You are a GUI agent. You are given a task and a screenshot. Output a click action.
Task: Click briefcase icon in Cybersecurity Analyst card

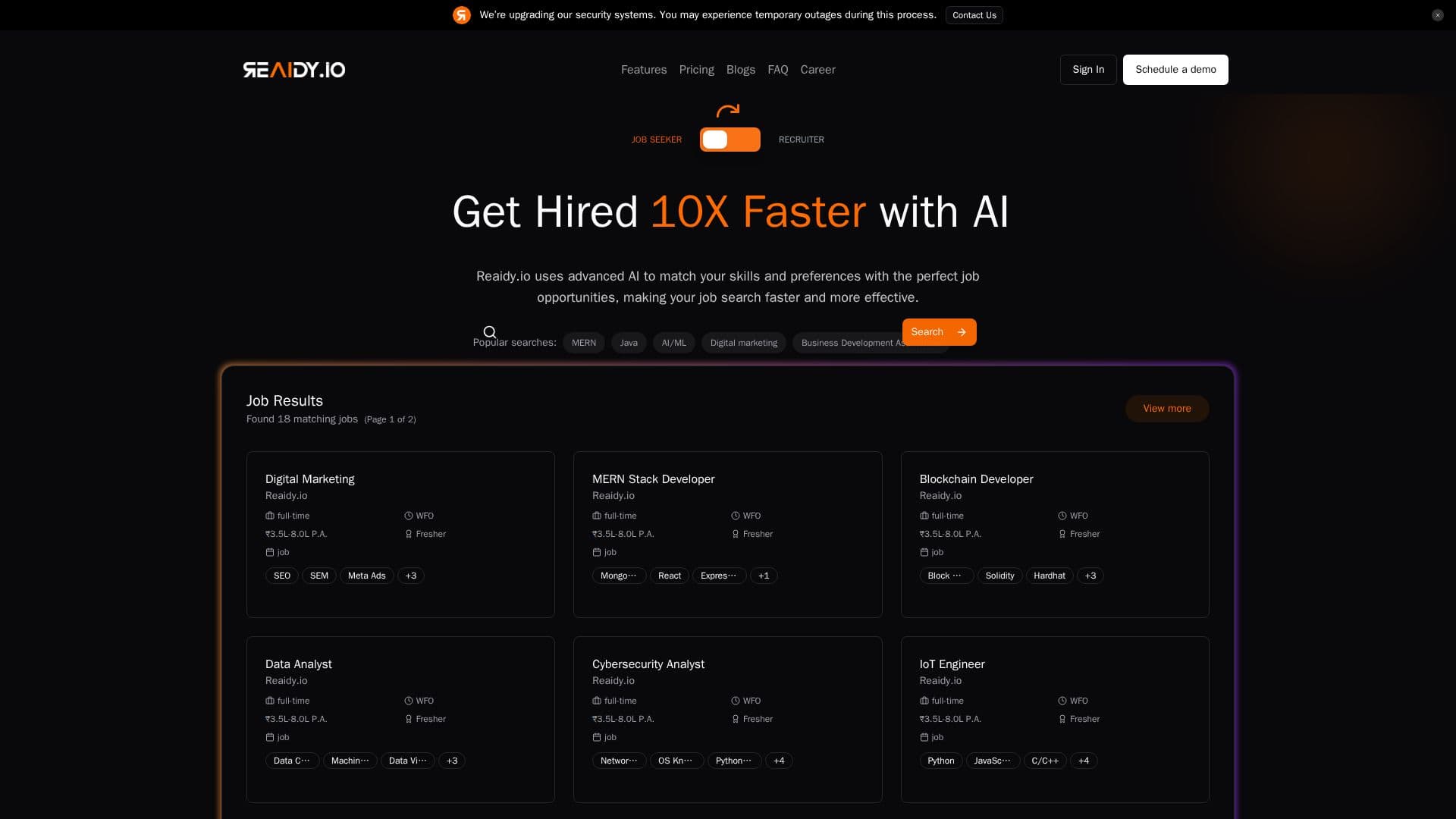coord(597,701)
